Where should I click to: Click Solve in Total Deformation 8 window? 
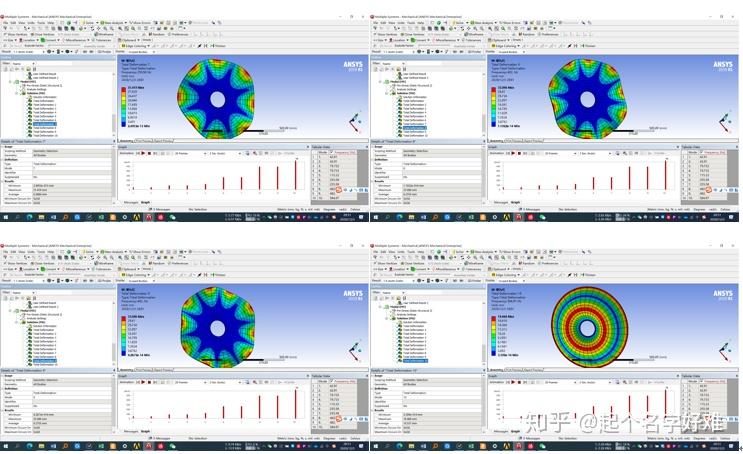coord(459,22)
